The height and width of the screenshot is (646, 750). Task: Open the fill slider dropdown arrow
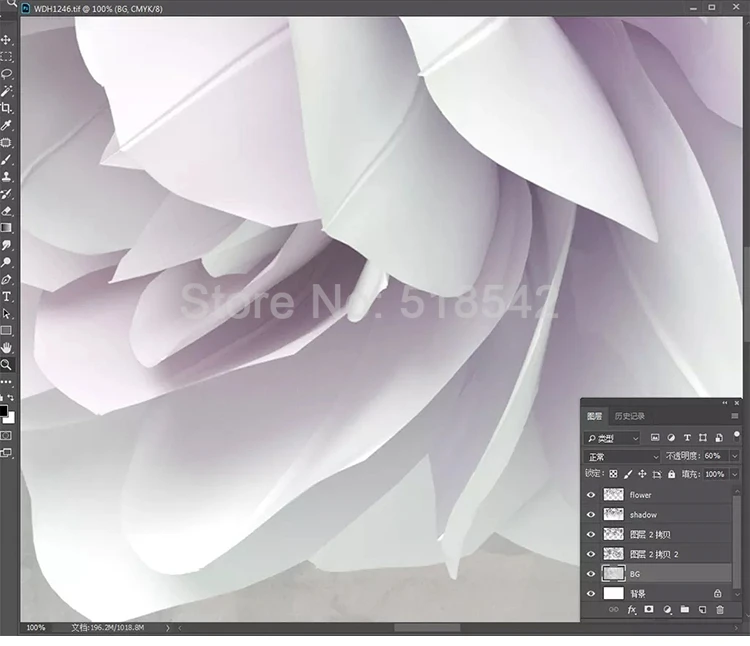click(735, 474)
